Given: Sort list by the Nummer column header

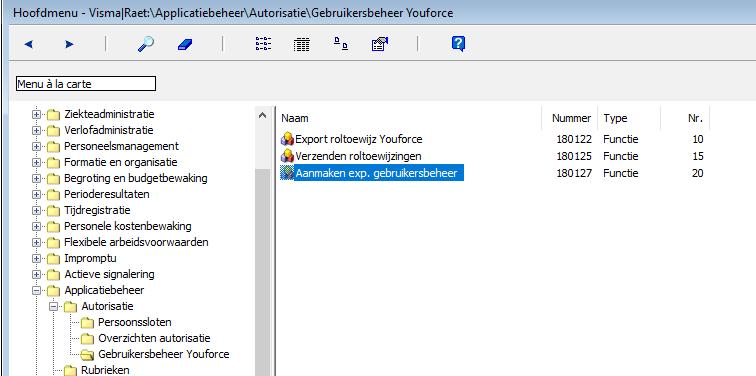Looking at the screenshot, I should click(571, 118).
